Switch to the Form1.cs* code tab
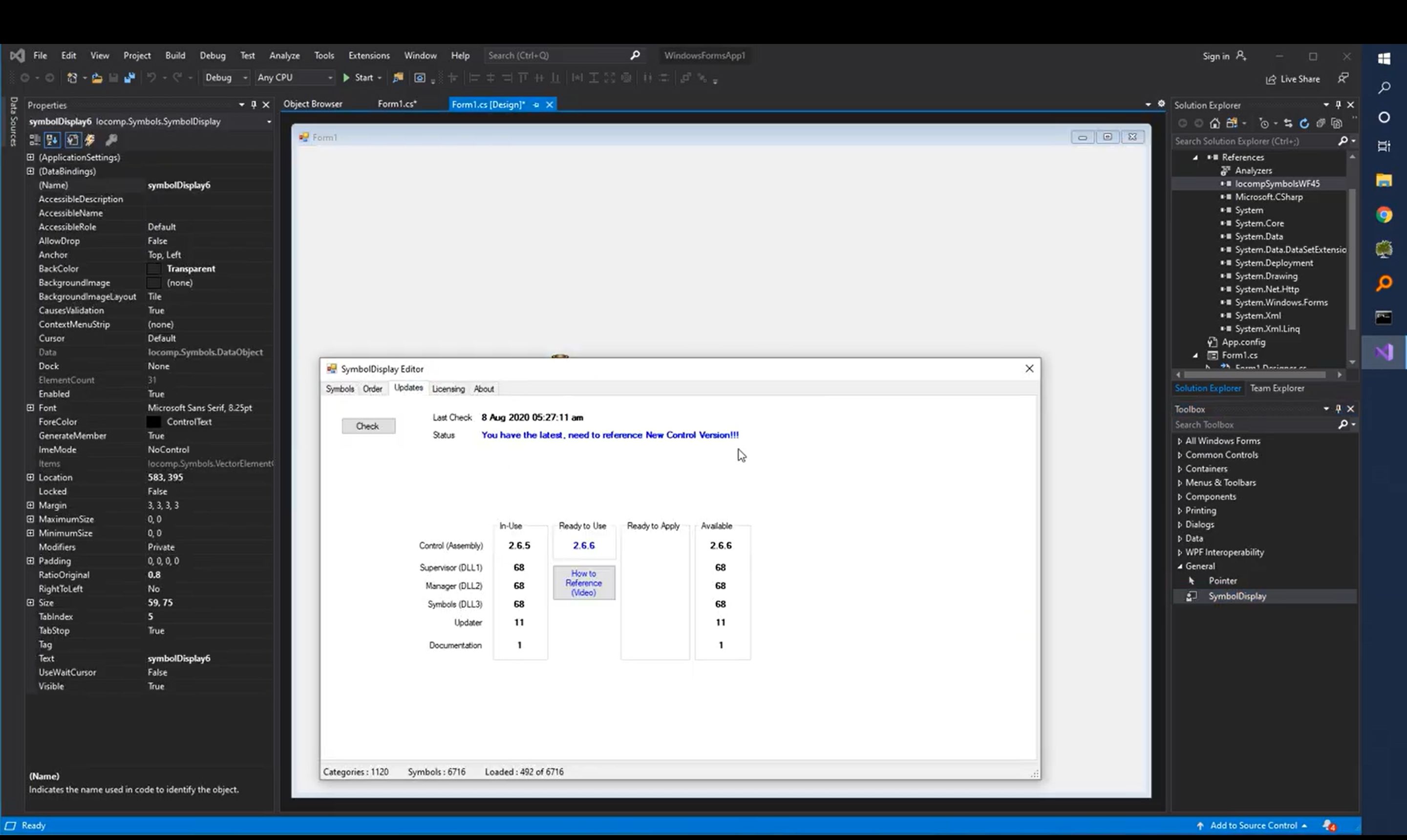 pyautogui.click(x=397, y=104)
